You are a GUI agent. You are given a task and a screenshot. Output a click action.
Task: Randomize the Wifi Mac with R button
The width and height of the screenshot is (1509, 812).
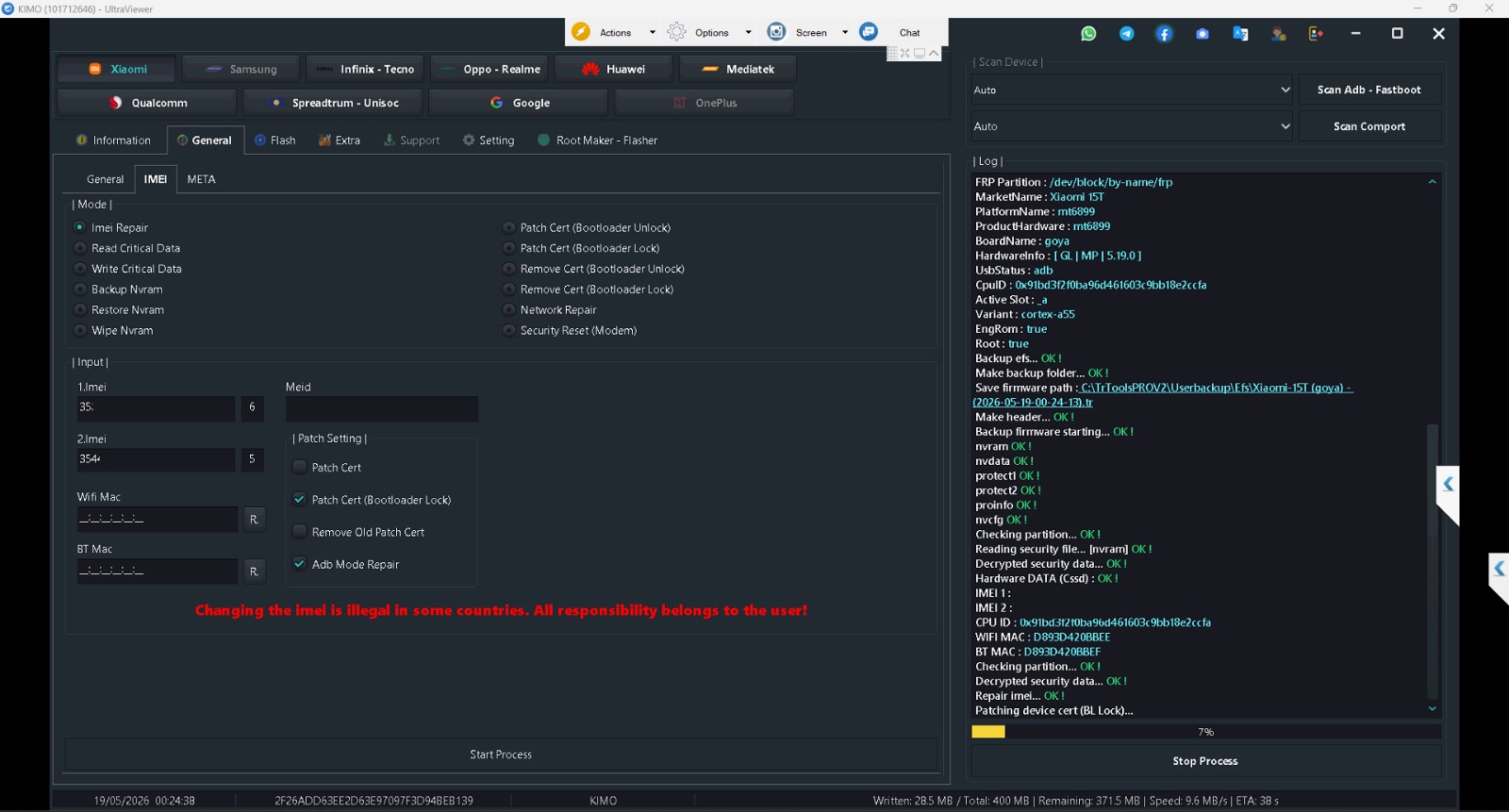[x=254, y=520]
